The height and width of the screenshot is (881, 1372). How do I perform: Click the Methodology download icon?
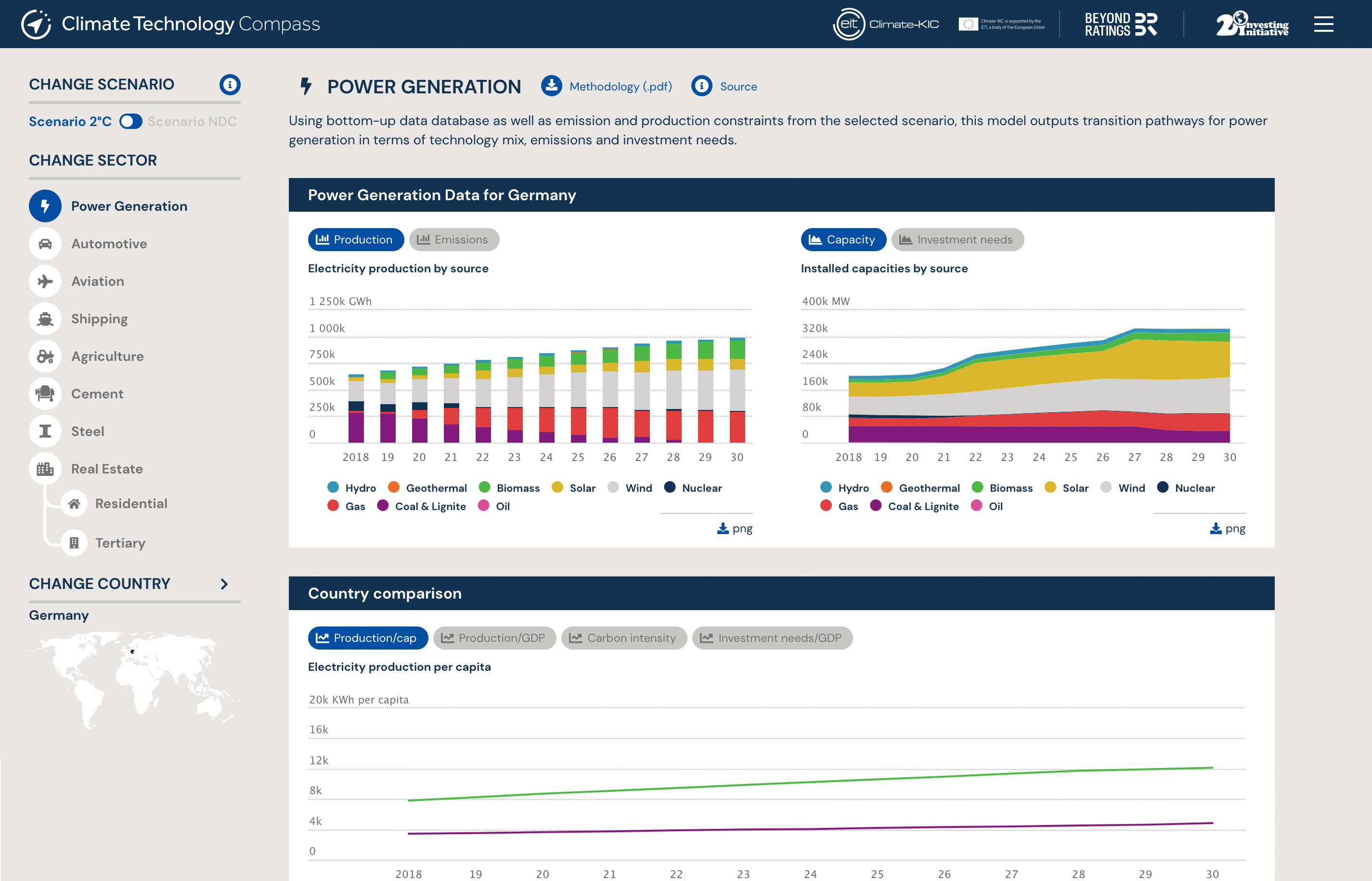tap(551, 86)
